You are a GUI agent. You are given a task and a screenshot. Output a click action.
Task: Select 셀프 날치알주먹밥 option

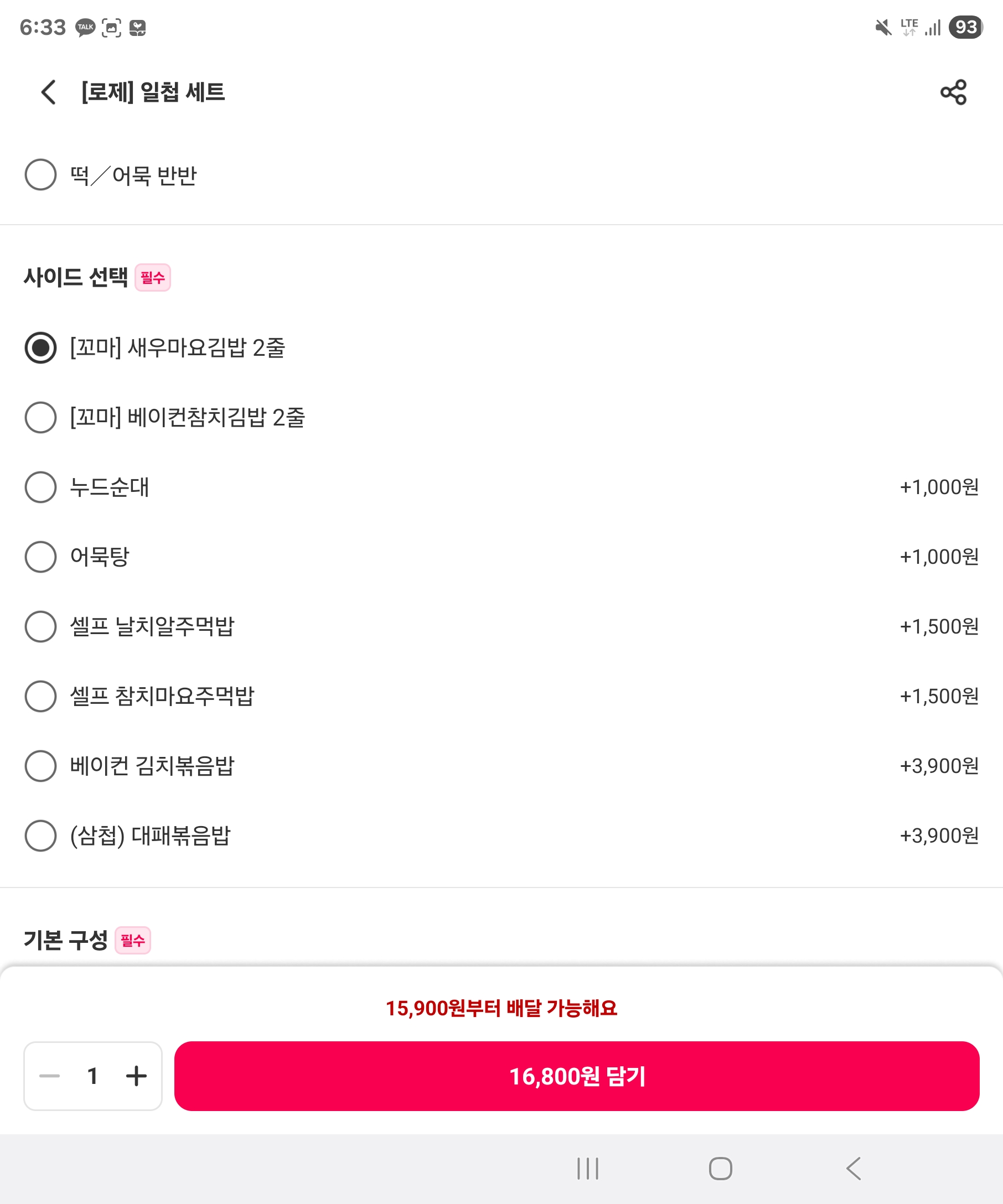point(41,626)
